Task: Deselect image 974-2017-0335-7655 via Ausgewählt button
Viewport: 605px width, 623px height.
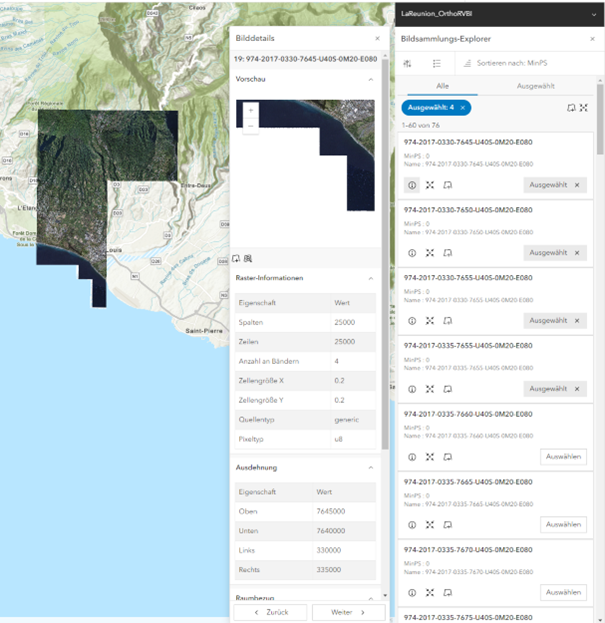Action: [x=555, y=389]
